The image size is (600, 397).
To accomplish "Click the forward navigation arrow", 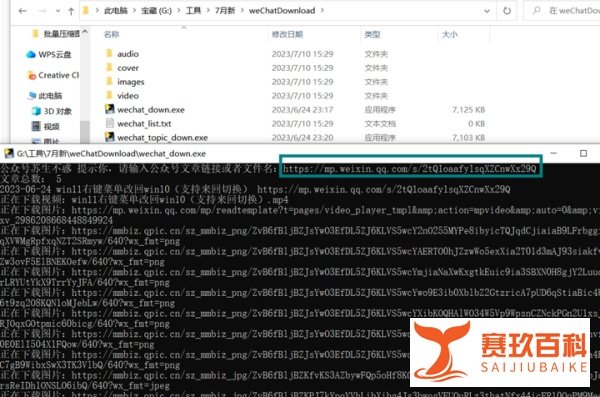I will tap(42, 11).
